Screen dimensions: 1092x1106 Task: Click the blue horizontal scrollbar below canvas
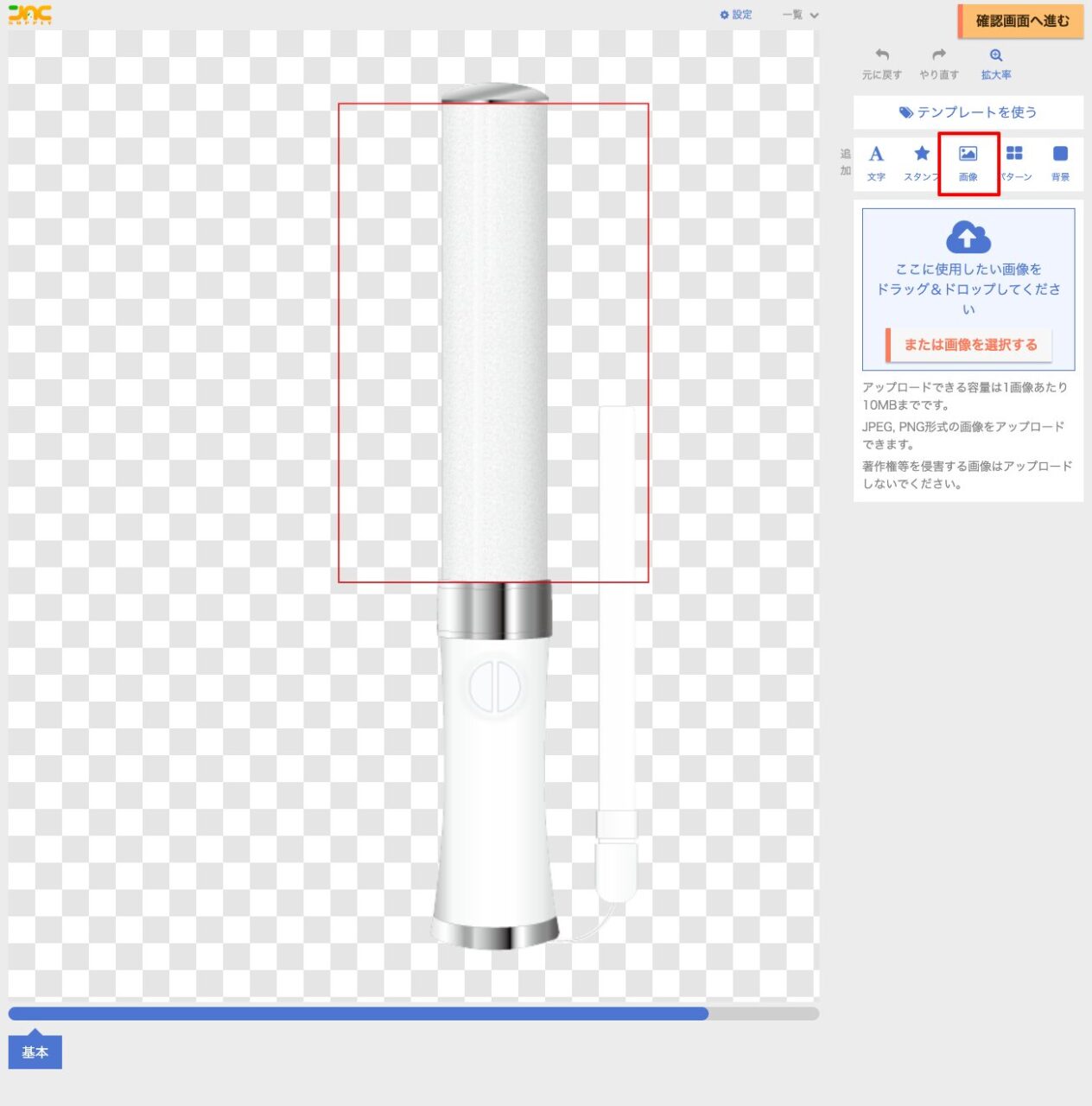[358, 1014]
